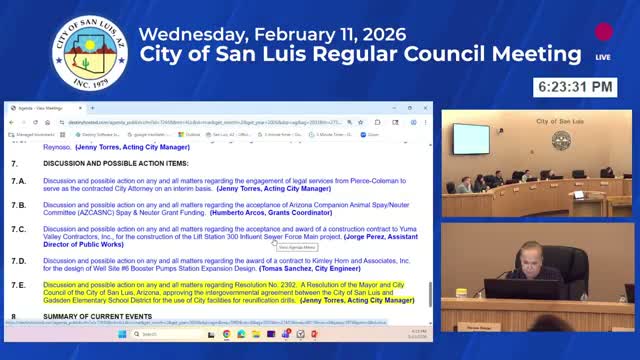The width and height of the screenshot is (640, 360).
Task: Open the Task View taskbar icon
Action: 211,334
